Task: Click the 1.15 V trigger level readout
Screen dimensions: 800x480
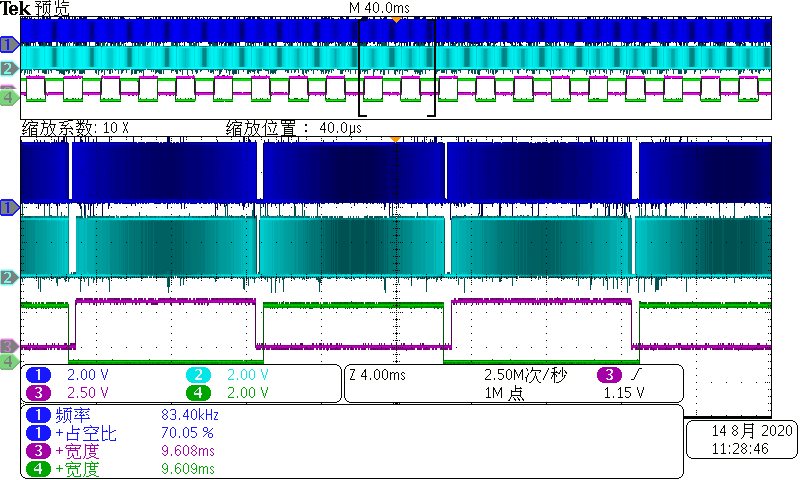Action: pos(624,393)
